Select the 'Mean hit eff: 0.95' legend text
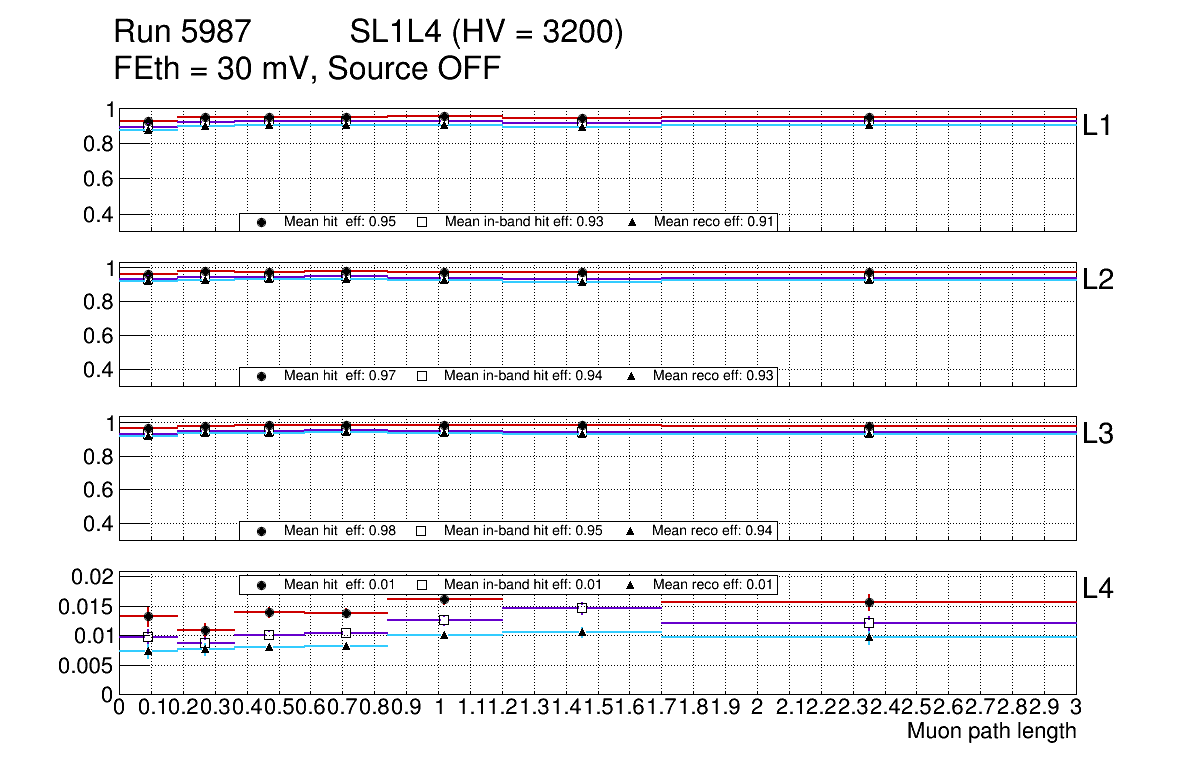This screenshot has width=1196, height=772. tap(340, 222)
